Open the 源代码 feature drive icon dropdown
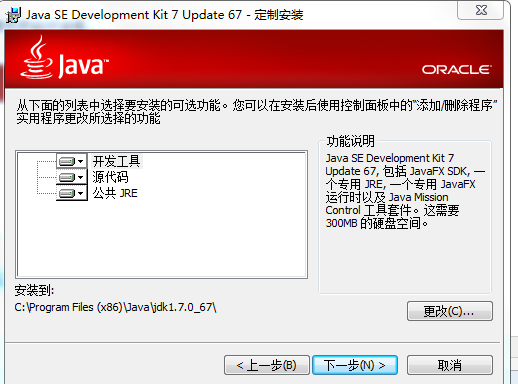Viewport: 518px width, 384px height. [72, 177]
